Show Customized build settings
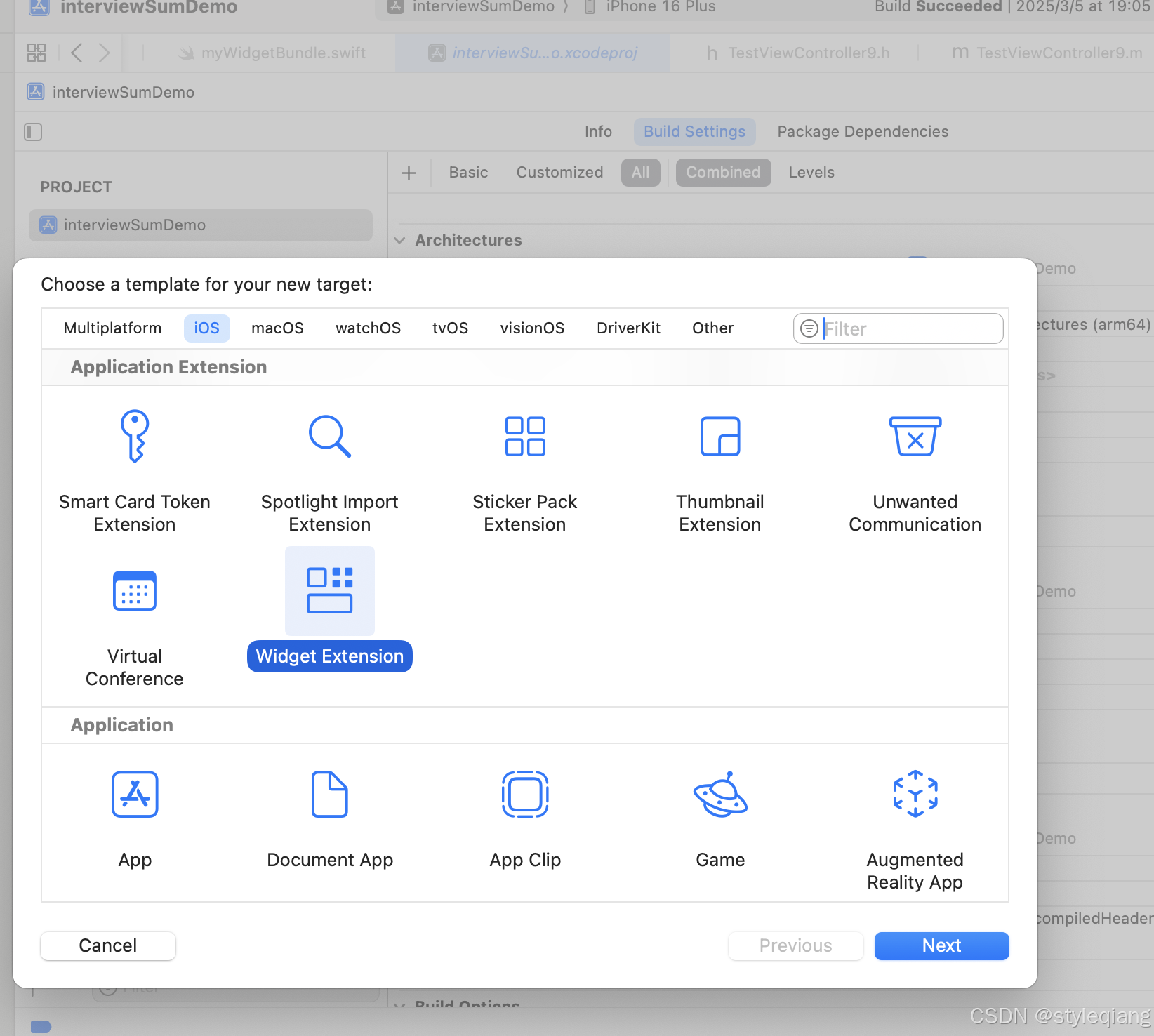Image resolution: width=1154 pixels, height=1036 pixels. (559, 173)
